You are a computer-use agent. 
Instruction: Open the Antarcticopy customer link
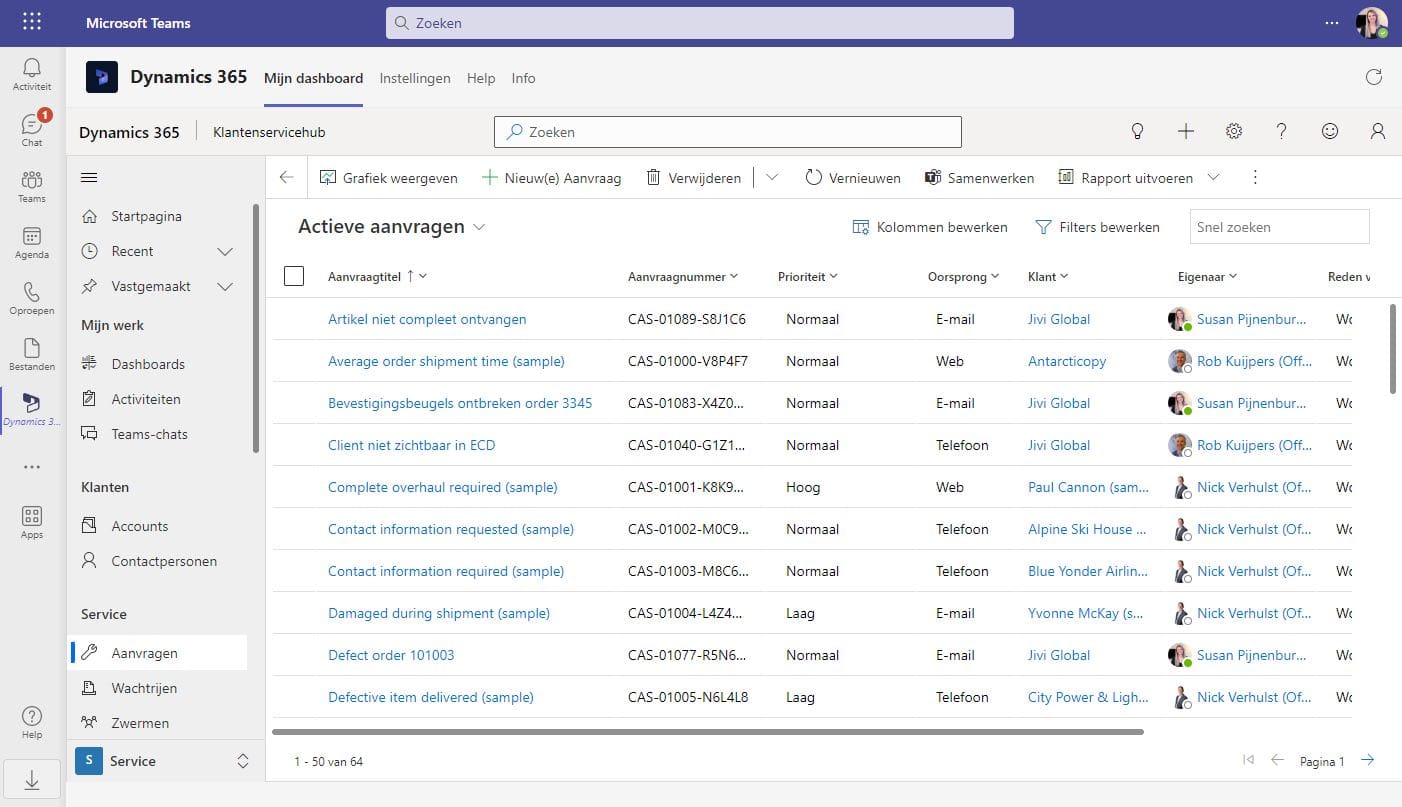point(1067,361)
